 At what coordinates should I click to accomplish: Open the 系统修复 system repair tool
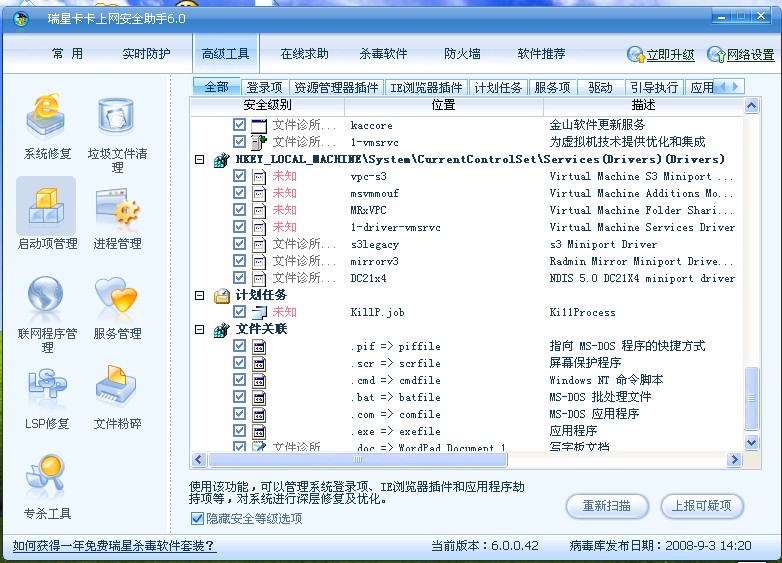tap(46, 117)
